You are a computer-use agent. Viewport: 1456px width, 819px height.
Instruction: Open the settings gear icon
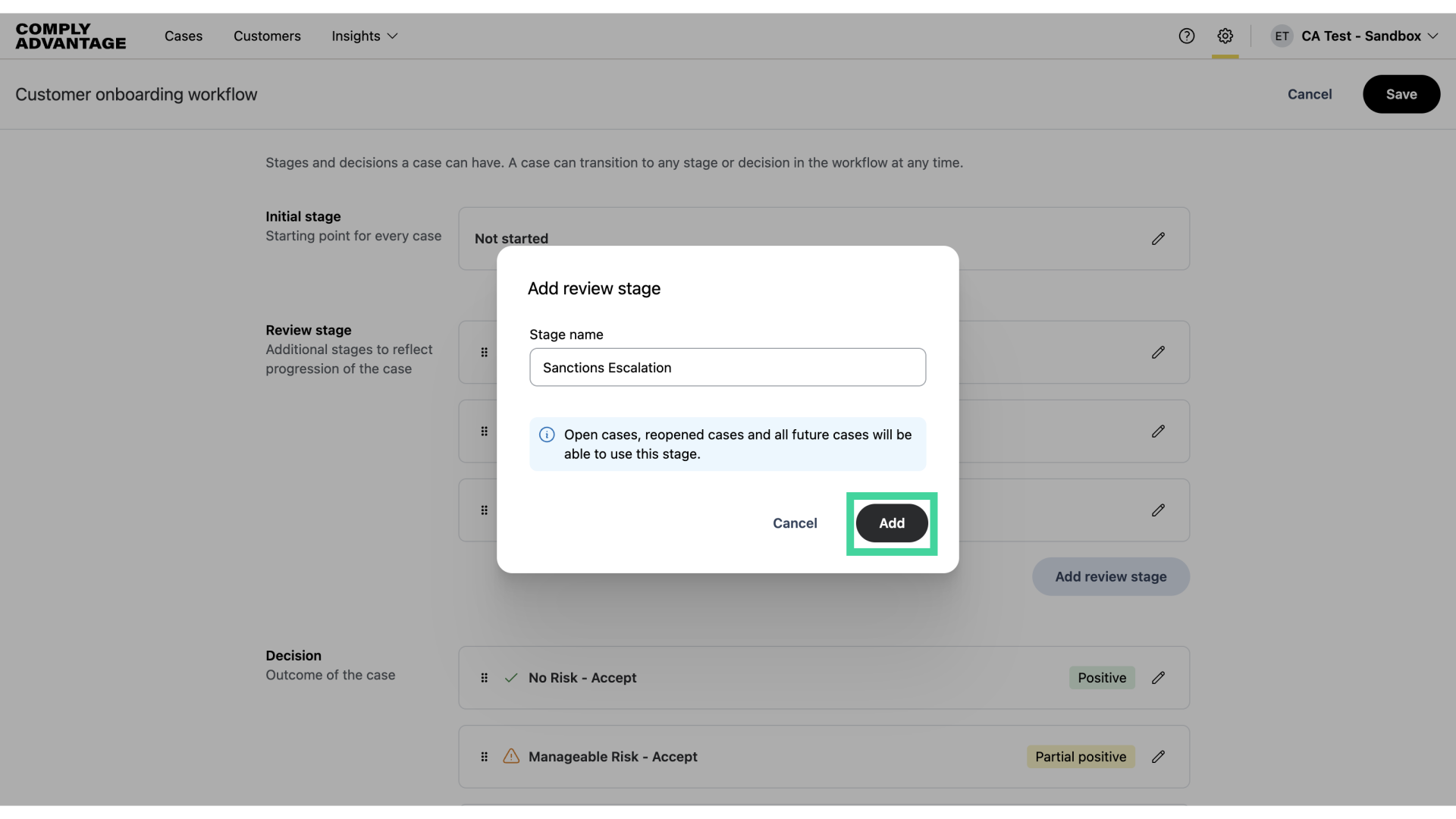click(x=1225, y=36)
